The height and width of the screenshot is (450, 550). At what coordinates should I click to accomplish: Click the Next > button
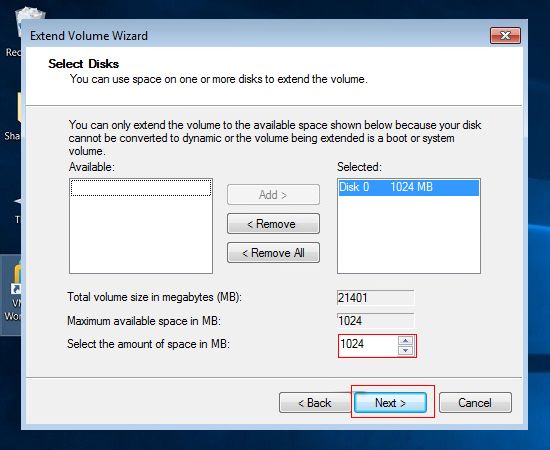390,403
